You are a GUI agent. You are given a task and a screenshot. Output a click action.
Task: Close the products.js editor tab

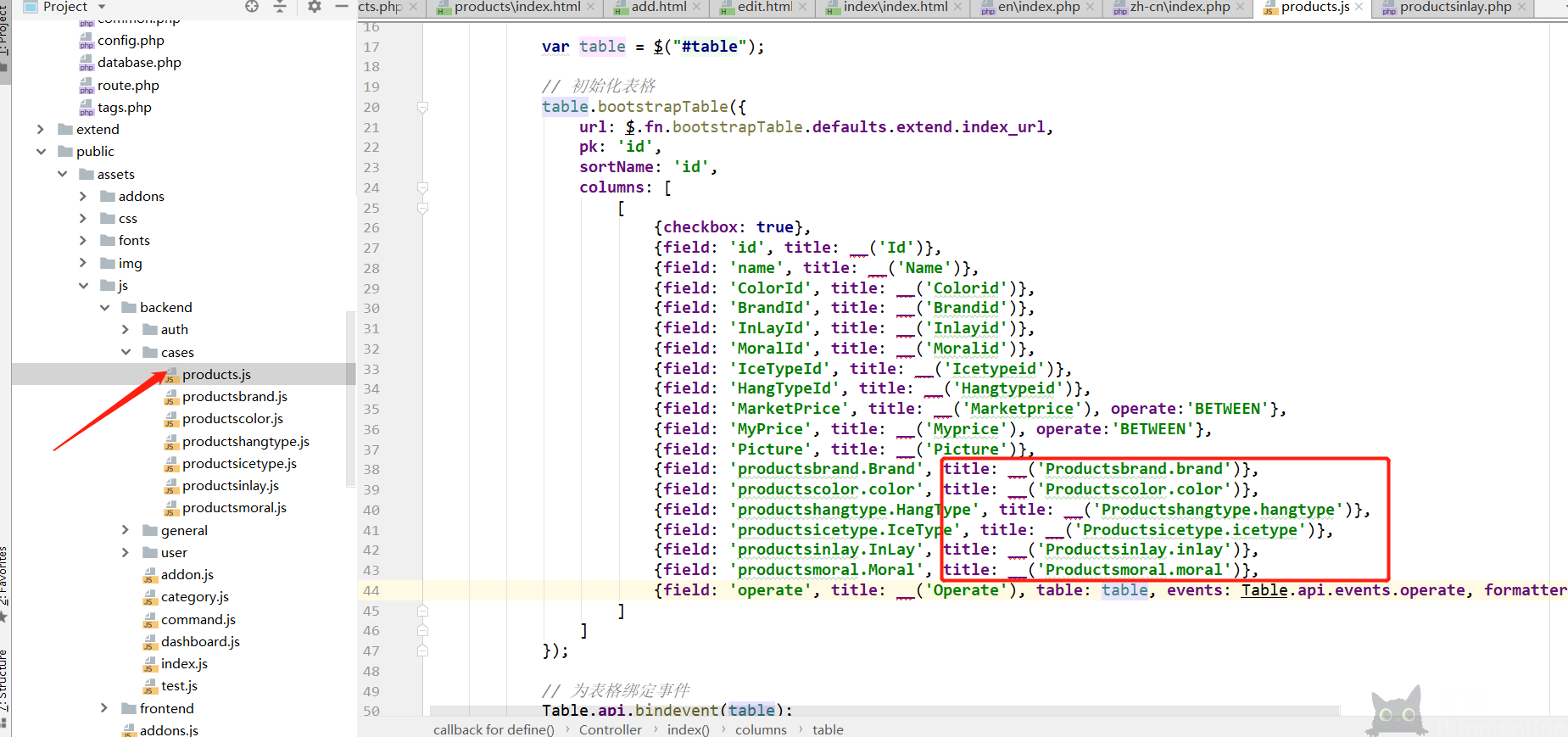pos(1359,7)
